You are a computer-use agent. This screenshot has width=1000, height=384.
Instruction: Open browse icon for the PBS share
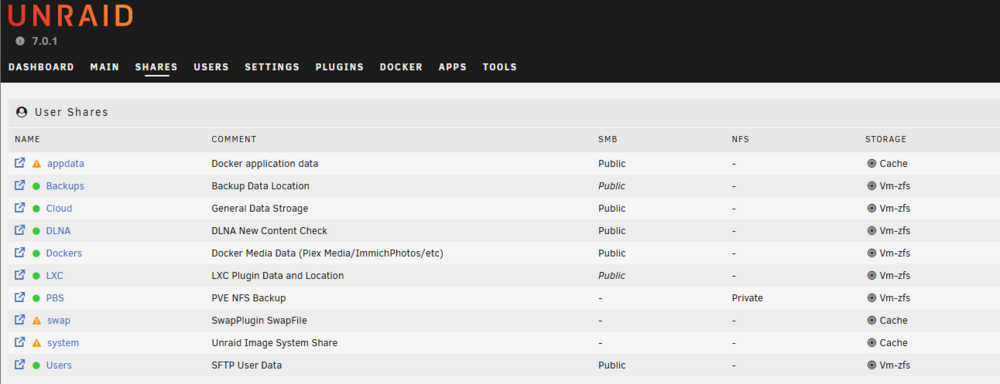click(x=20, y=298)
